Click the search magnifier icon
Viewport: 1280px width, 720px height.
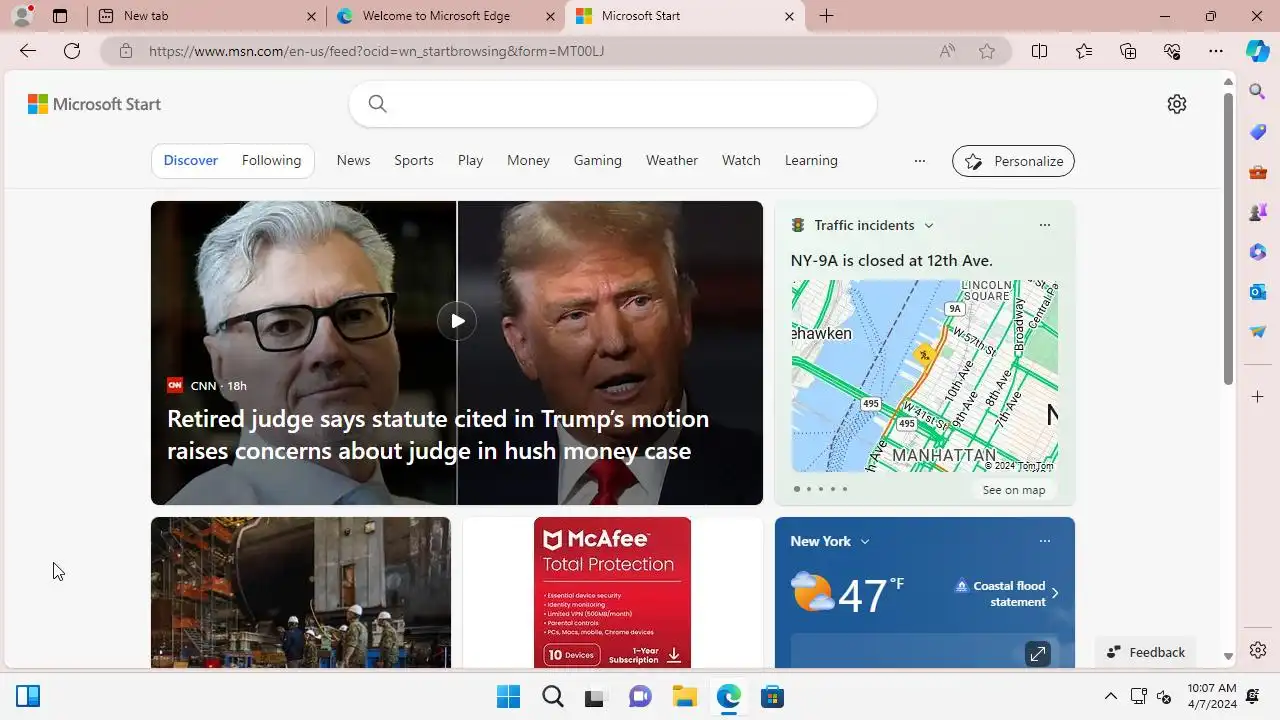[377, 104]
